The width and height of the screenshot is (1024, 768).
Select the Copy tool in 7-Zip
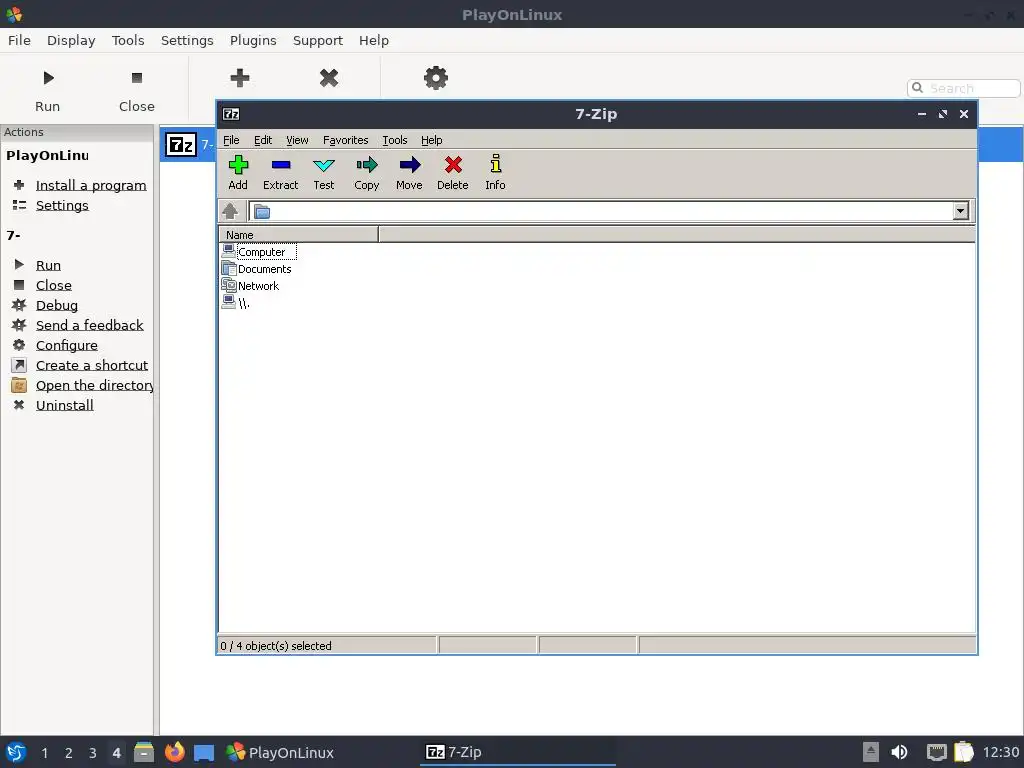366,172
